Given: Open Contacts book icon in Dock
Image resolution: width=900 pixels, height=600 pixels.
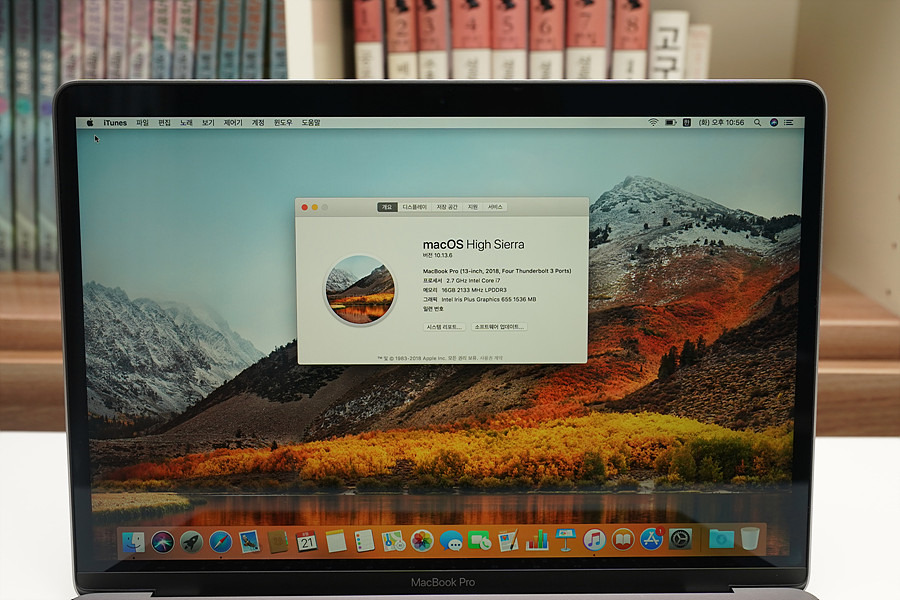Looking at the screenshot, I should point(278,542).
